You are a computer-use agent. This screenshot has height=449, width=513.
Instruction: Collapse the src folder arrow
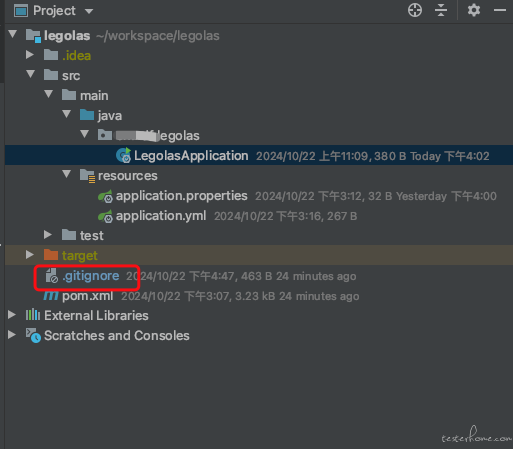pyautogui.click(x=31, y=74)
